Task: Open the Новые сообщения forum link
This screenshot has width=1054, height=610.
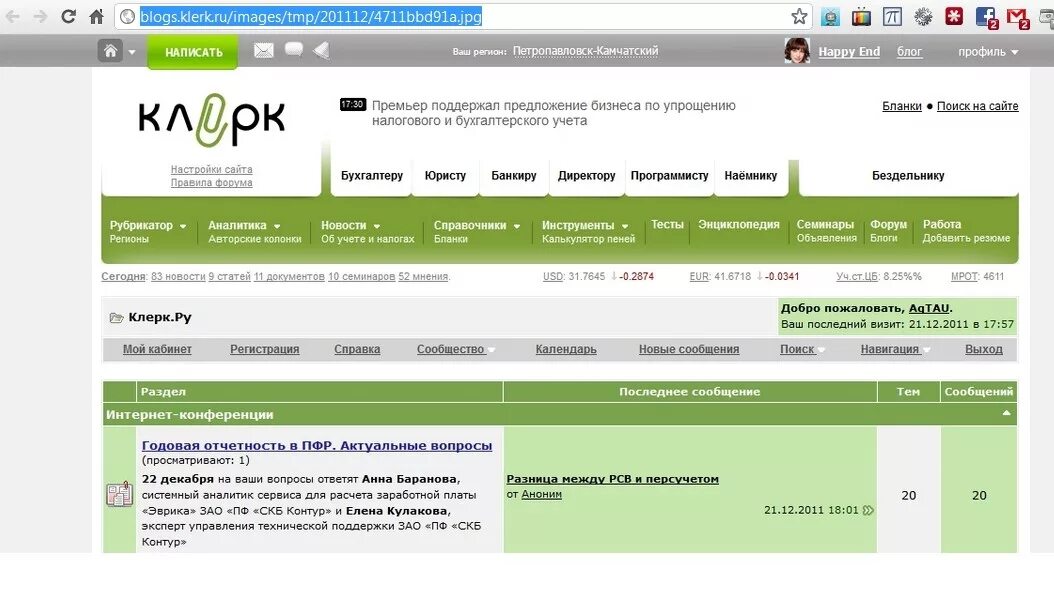Action: [689, 350]
